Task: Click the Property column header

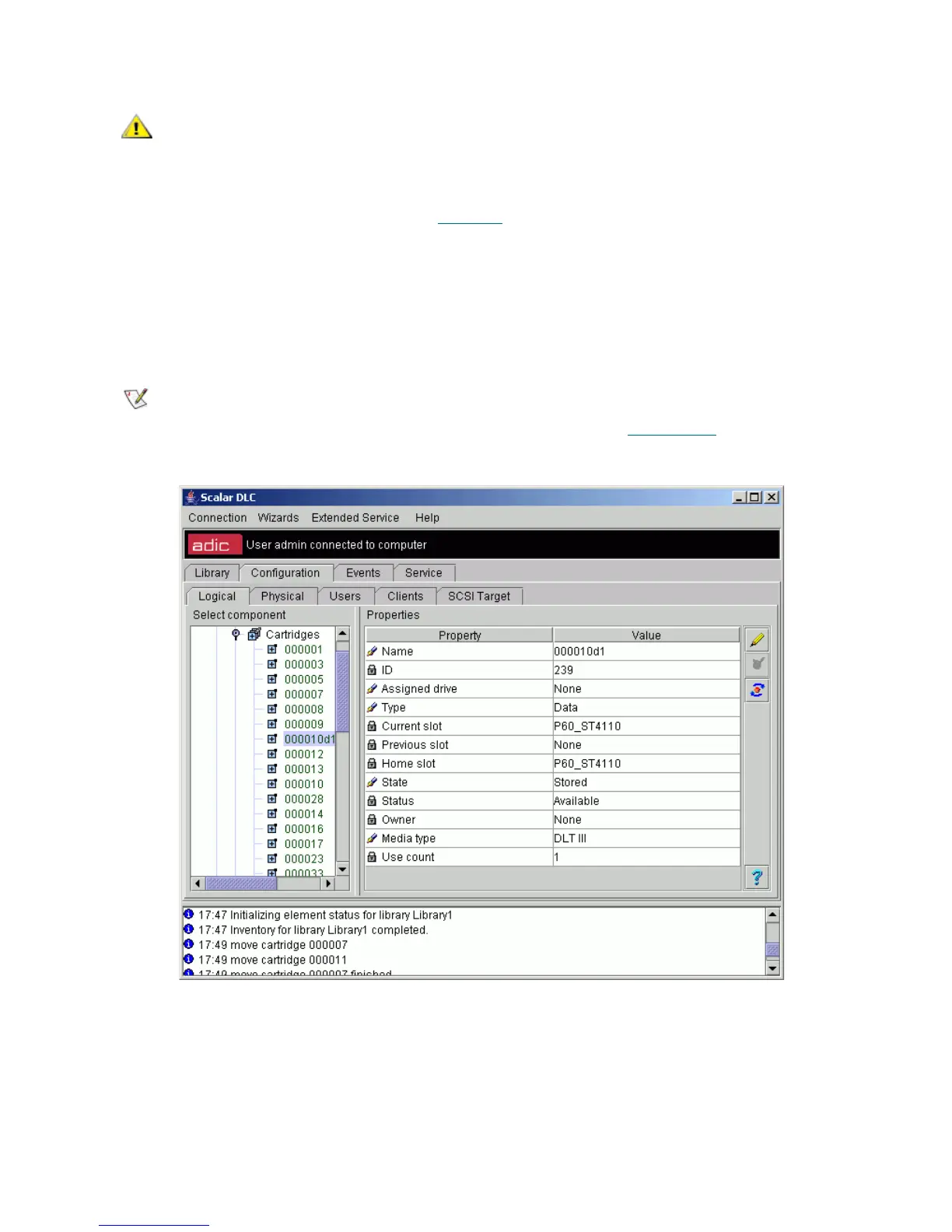Action: (x=460, y=635)
